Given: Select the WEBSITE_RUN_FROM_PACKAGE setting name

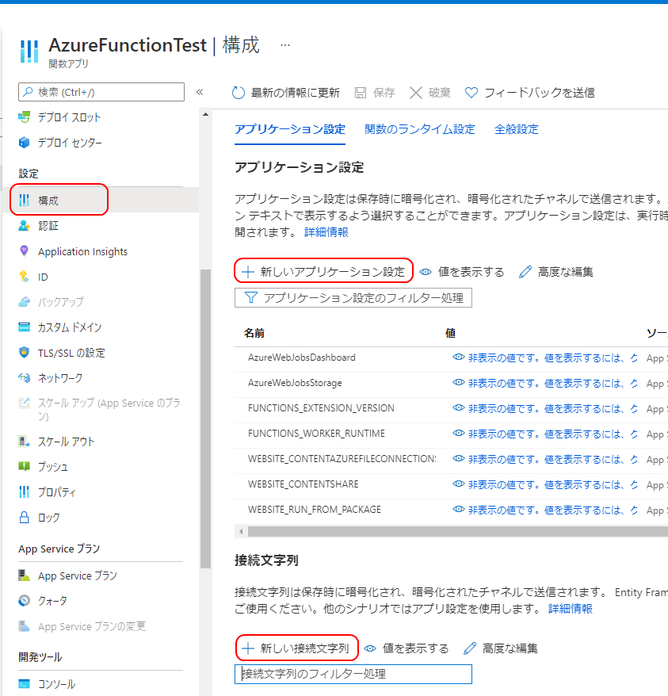Looking at the screenshot, I should 314,510.
